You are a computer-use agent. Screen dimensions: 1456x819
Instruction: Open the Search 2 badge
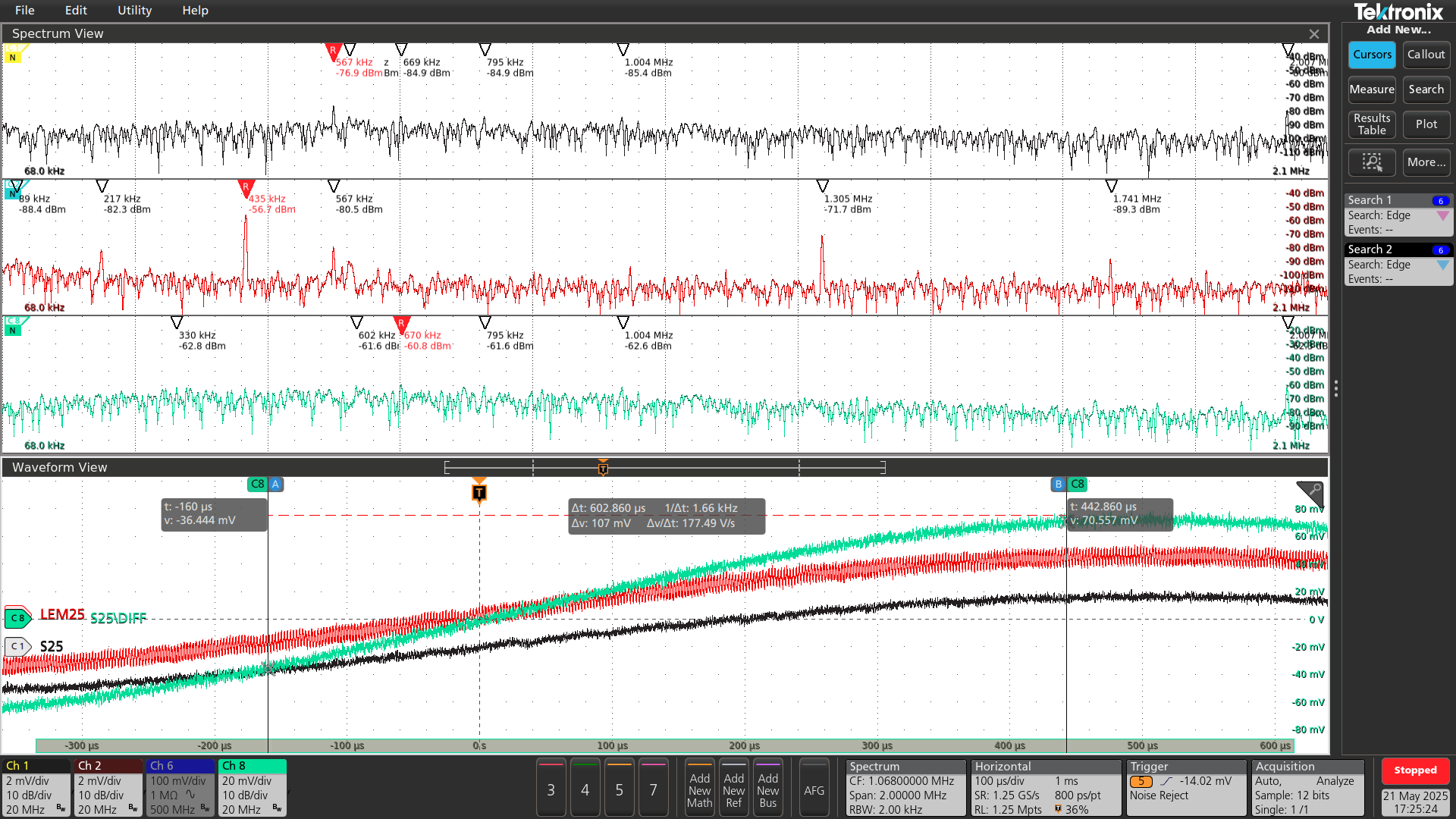coord(1398,264)
